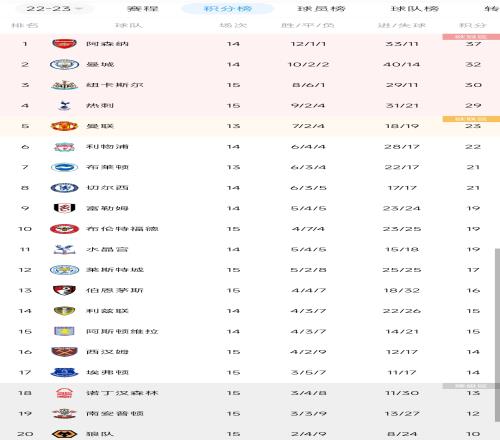Click the 积分 points column header
The height and width of the screenshot is (440, 500).
473,25
